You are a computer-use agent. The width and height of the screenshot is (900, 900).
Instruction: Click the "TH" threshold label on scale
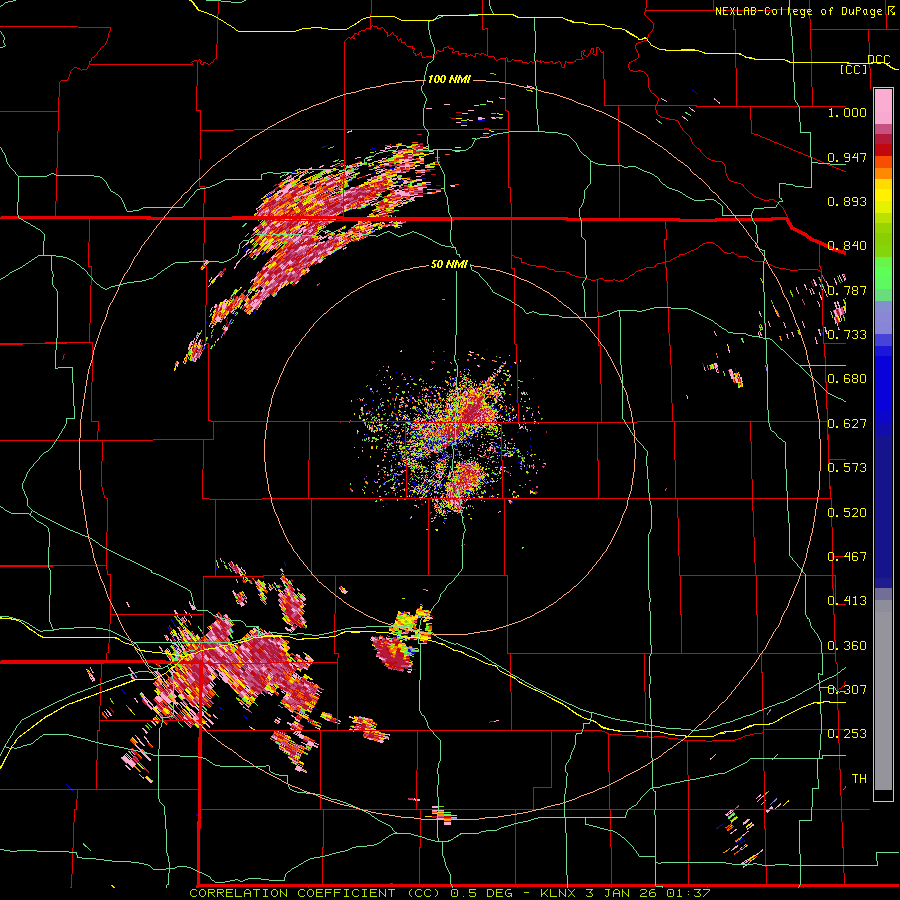(859, 779)
